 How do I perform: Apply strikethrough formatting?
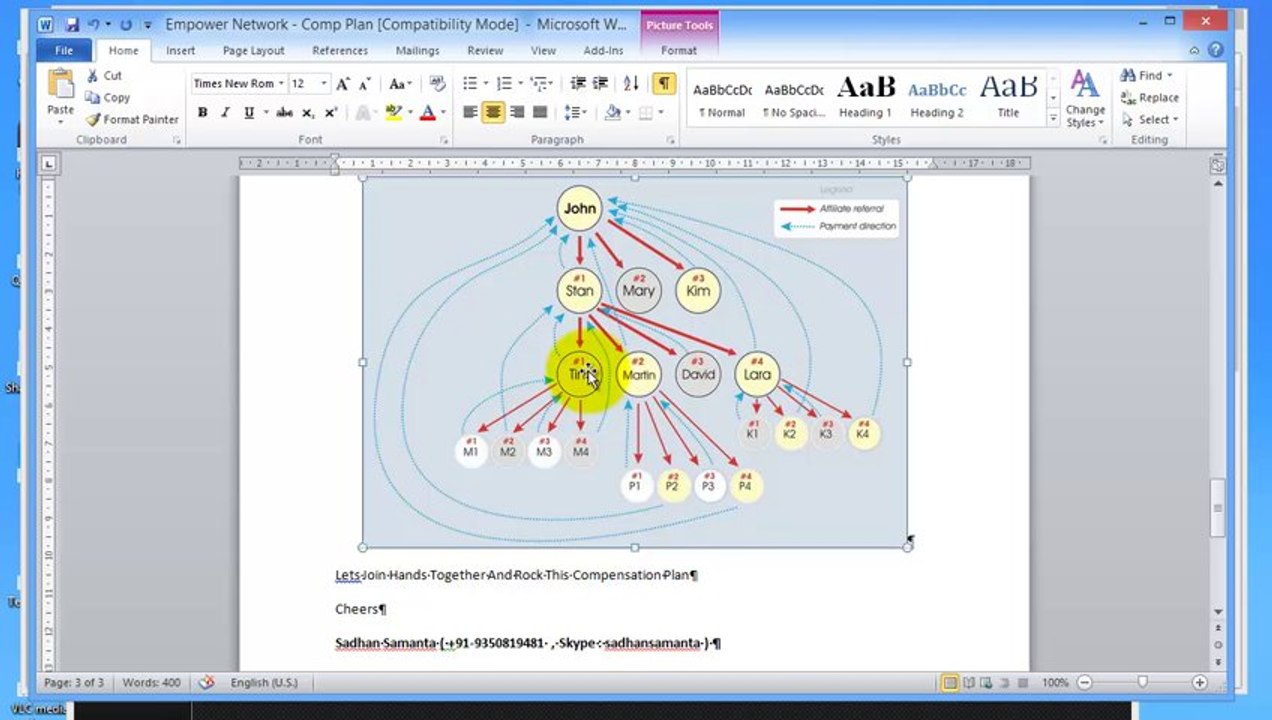pos(284,113)
